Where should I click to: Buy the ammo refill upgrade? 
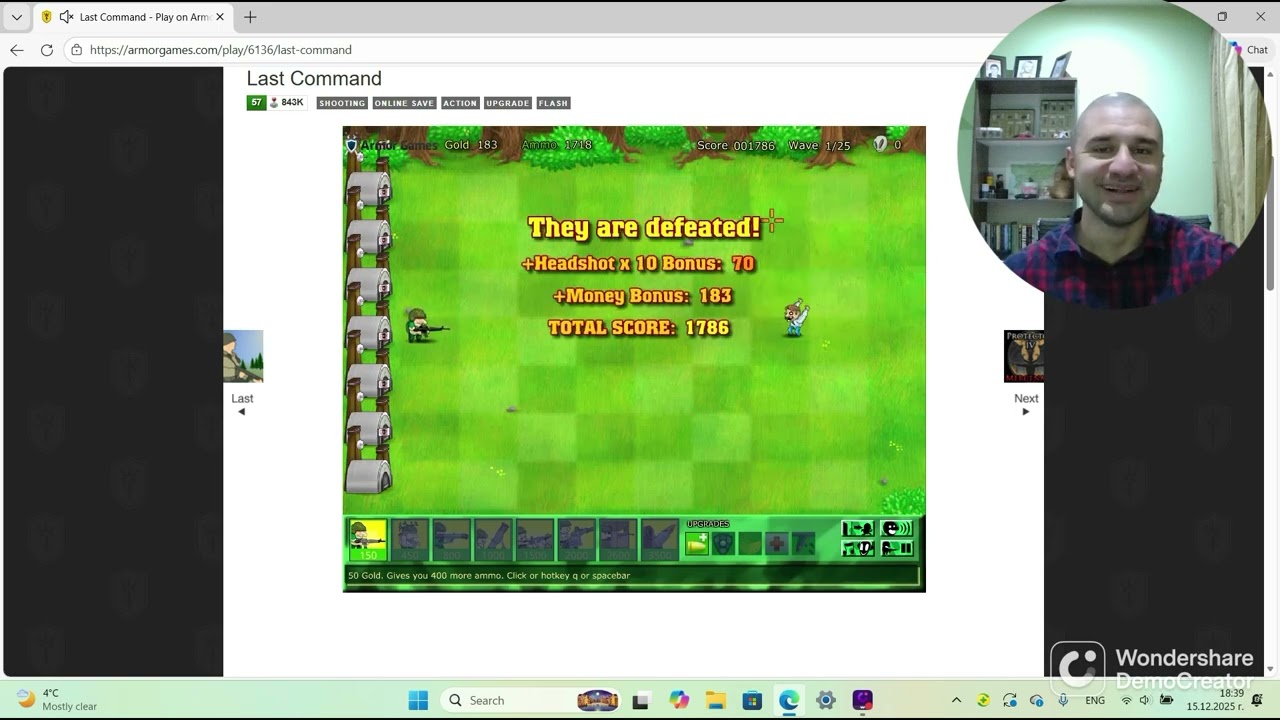tap(697, 543)
